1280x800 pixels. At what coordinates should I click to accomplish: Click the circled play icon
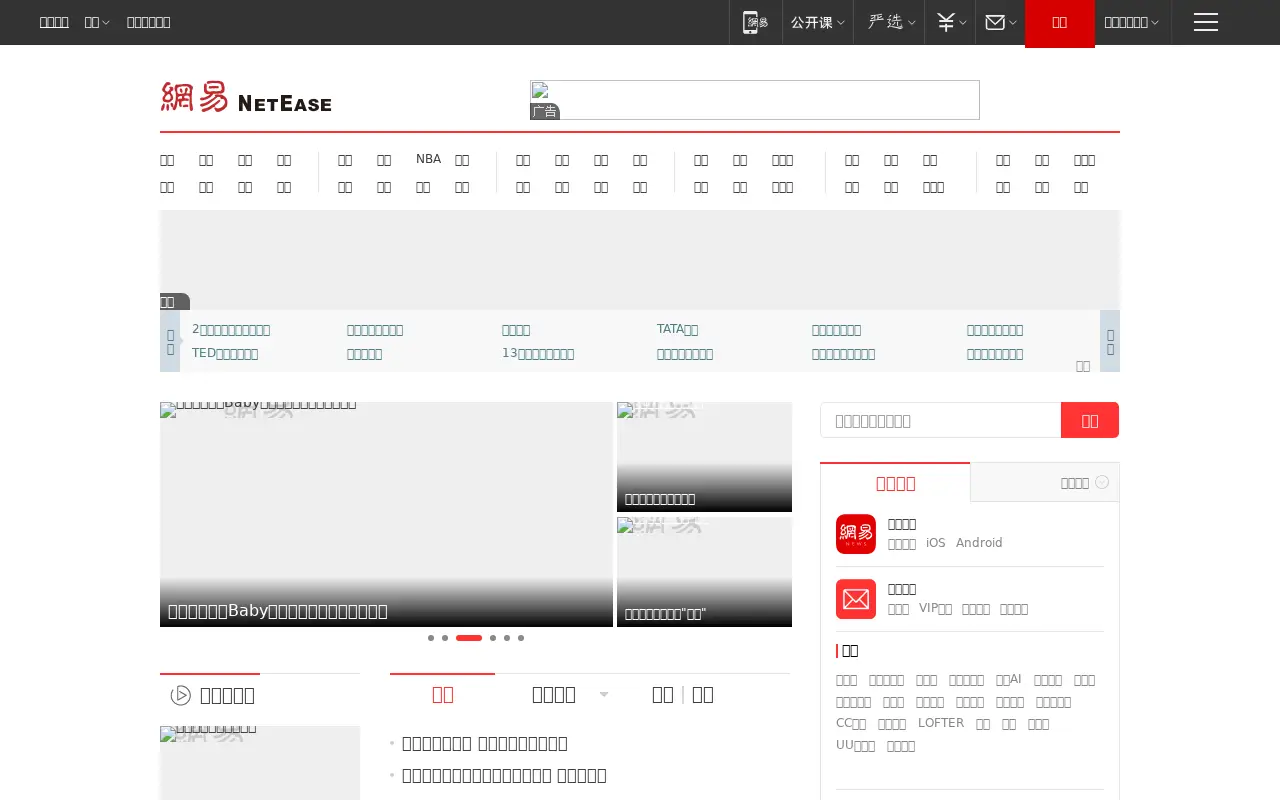click(x=181, y=695)
